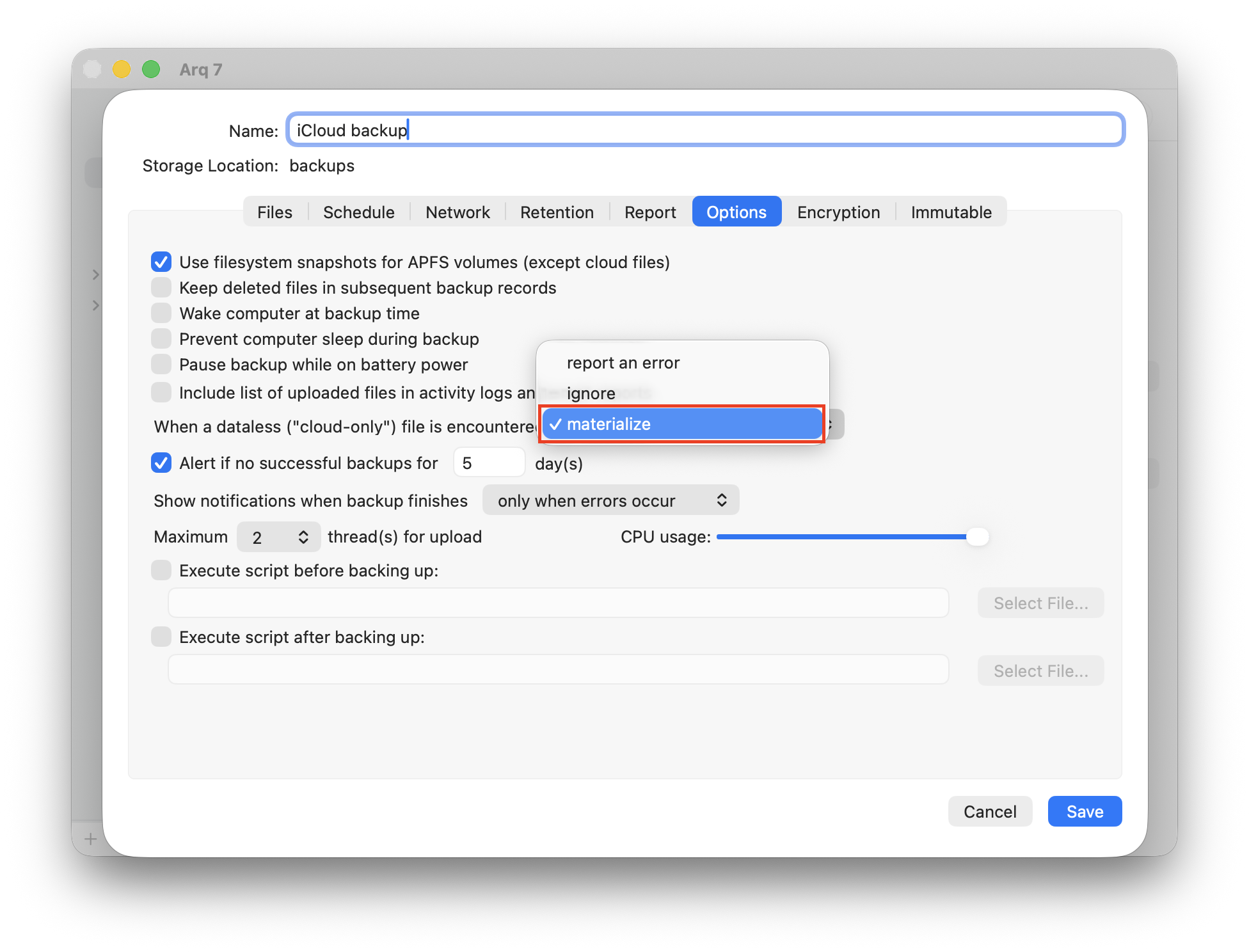
Task: Expand the upper sidebar chevron arrow
Action: 96,274
